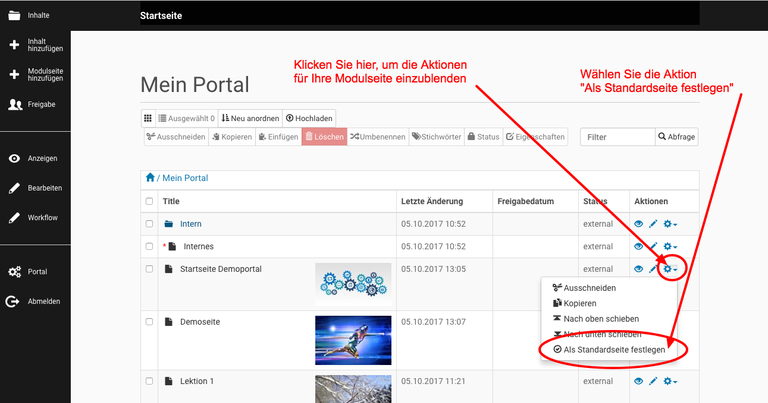View Intern row with eye icon
Image resolution: width=768 pixels, height=403 pixels.
point(638,224)
